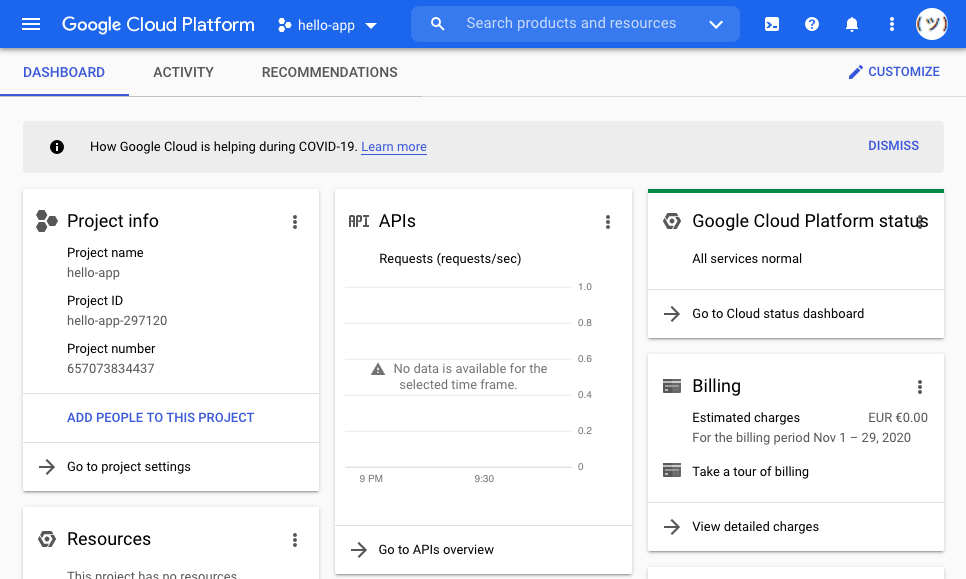Image resolution: width=966 pixels, height=579 pixels.
Task: Open the search magnifier icon
Action: 437,23
